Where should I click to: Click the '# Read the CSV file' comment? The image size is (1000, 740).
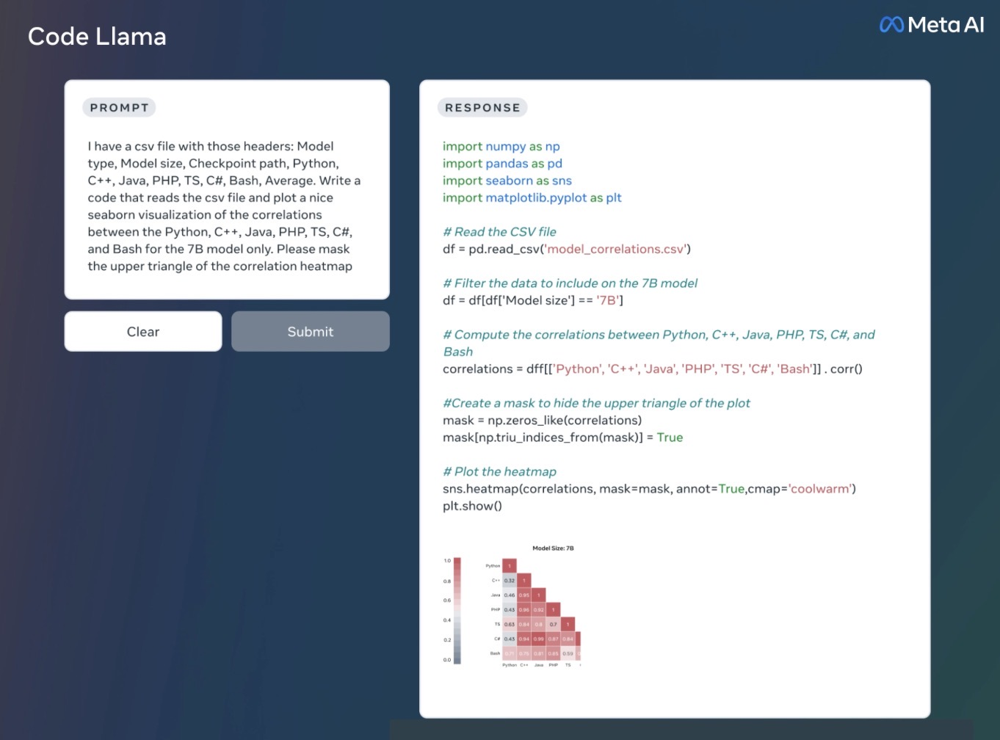tap(499, 232)
